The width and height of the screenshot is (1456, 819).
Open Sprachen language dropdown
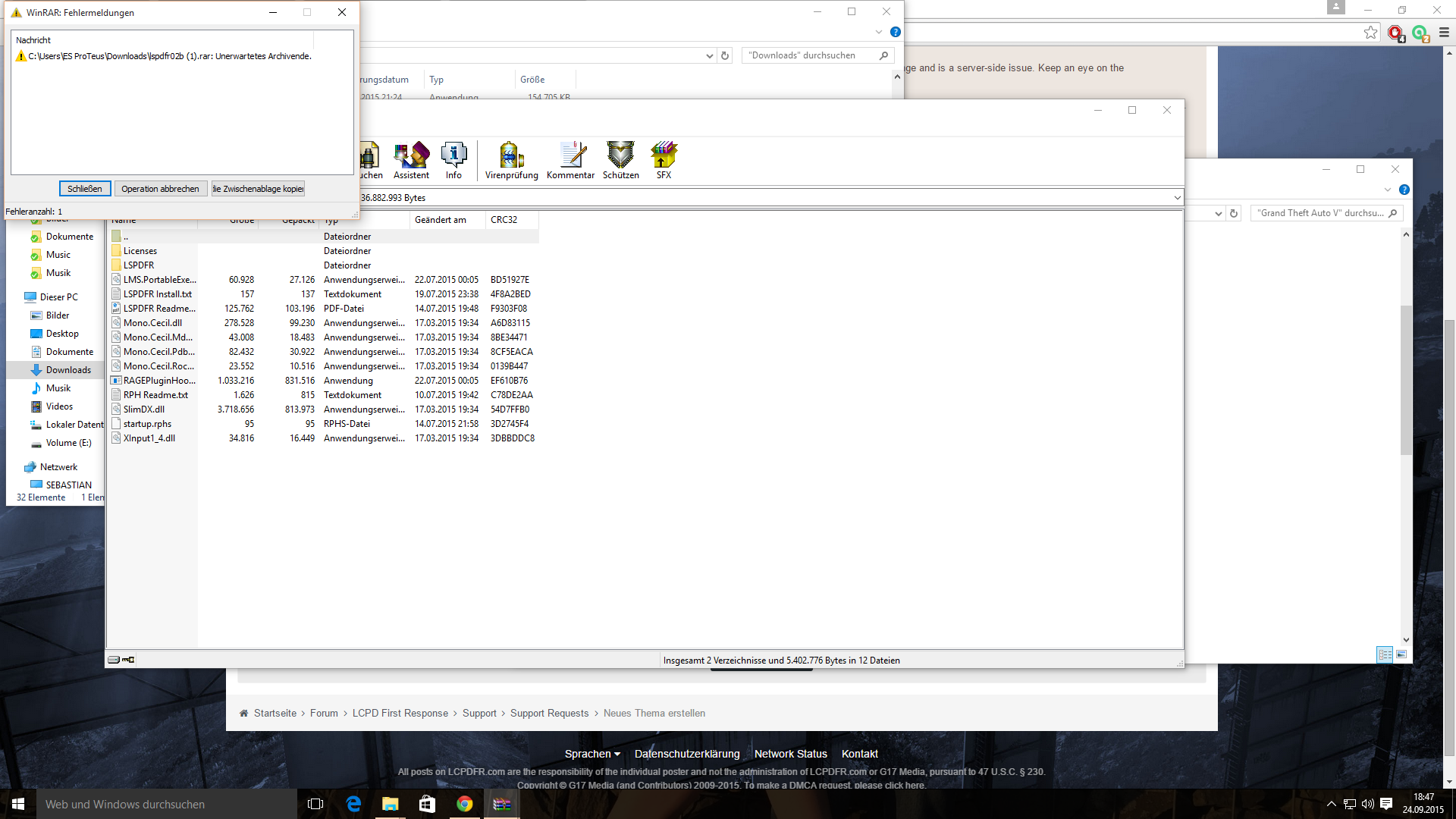click(592, 754)
